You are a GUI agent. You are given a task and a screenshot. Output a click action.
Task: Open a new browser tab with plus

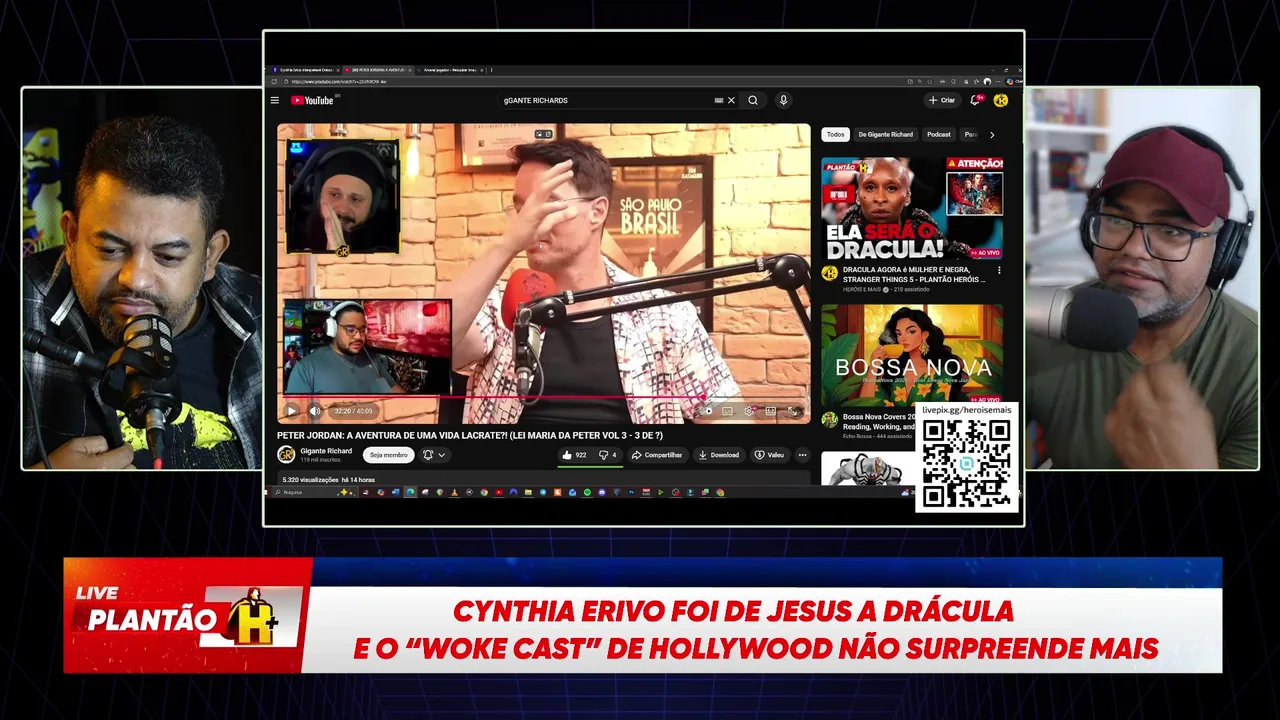click(492, 70)
